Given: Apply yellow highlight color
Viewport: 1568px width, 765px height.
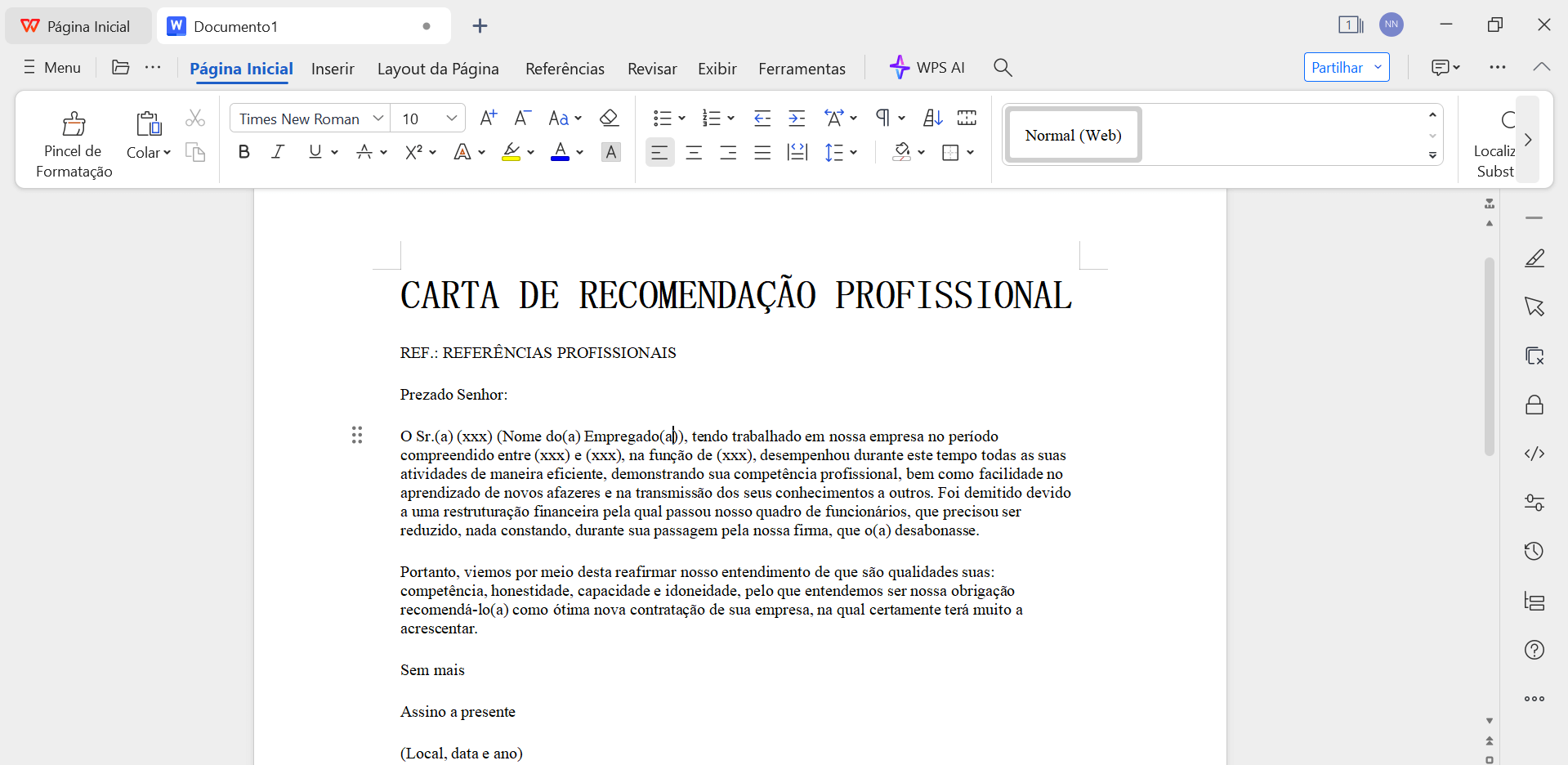Looking at the screenshot, I should pyautogui.click(x=511, y=152).
